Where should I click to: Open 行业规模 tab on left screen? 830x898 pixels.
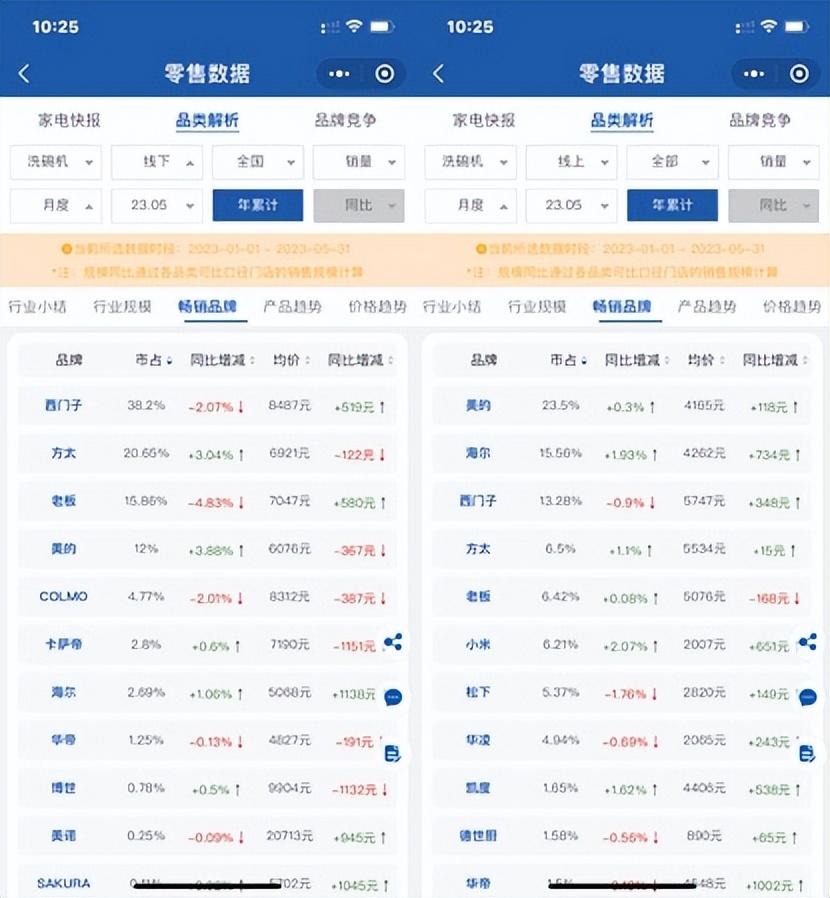point(122,307)
